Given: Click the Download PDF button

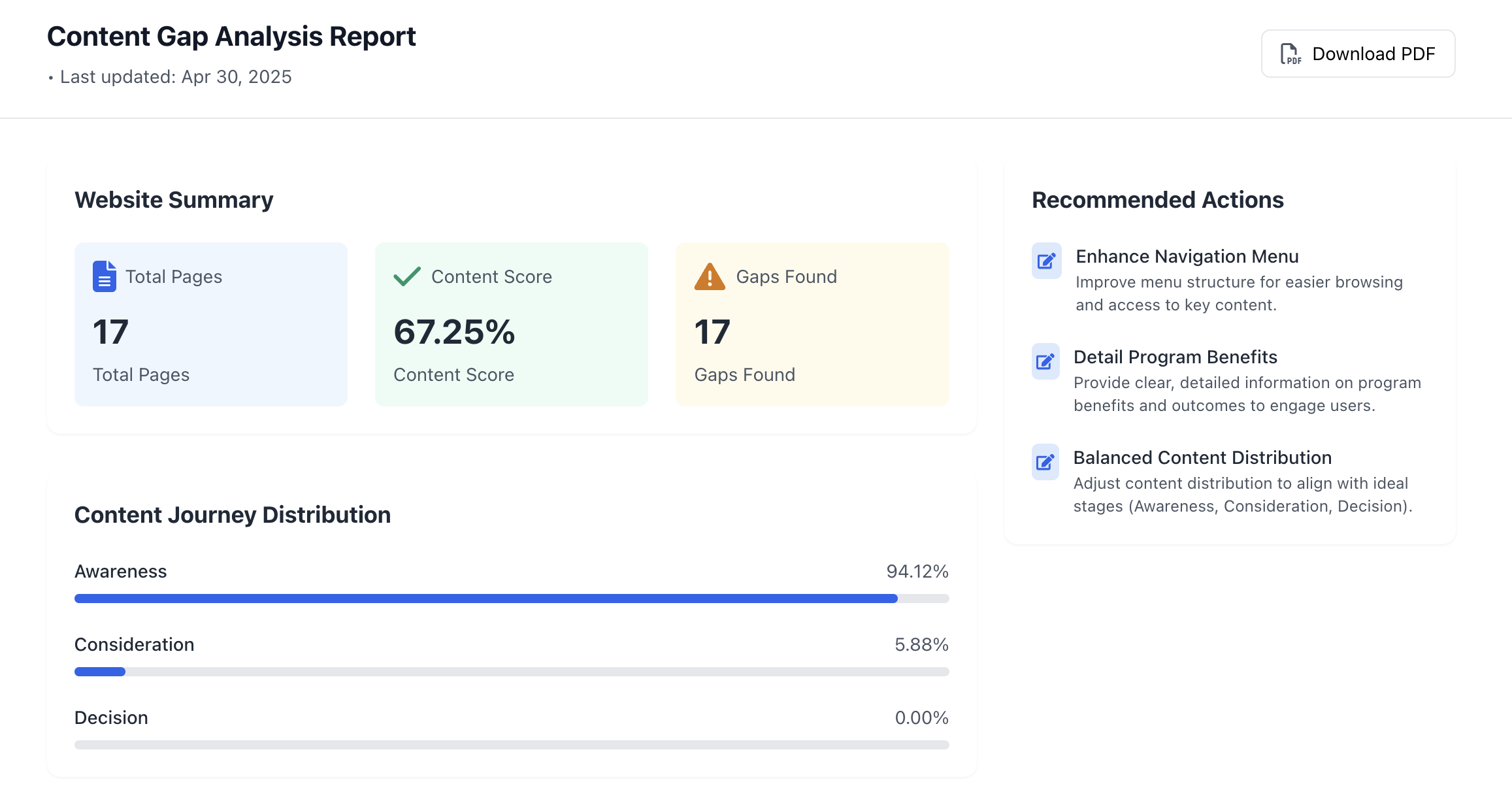Looking at the screenshot, I should 1358,53.
